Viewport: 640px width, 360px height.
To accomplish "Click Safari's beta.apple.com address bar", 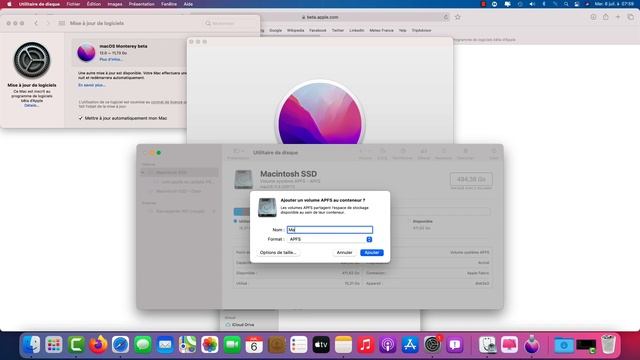I will (x=320, y=17).
